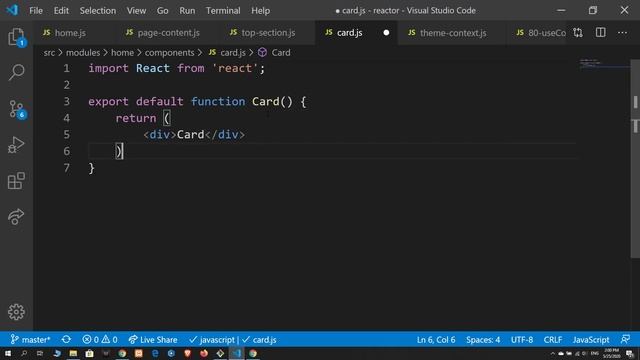Expand the modules breadcrumb
This screenshot has width=640, height=360.
tap(83, 53)
